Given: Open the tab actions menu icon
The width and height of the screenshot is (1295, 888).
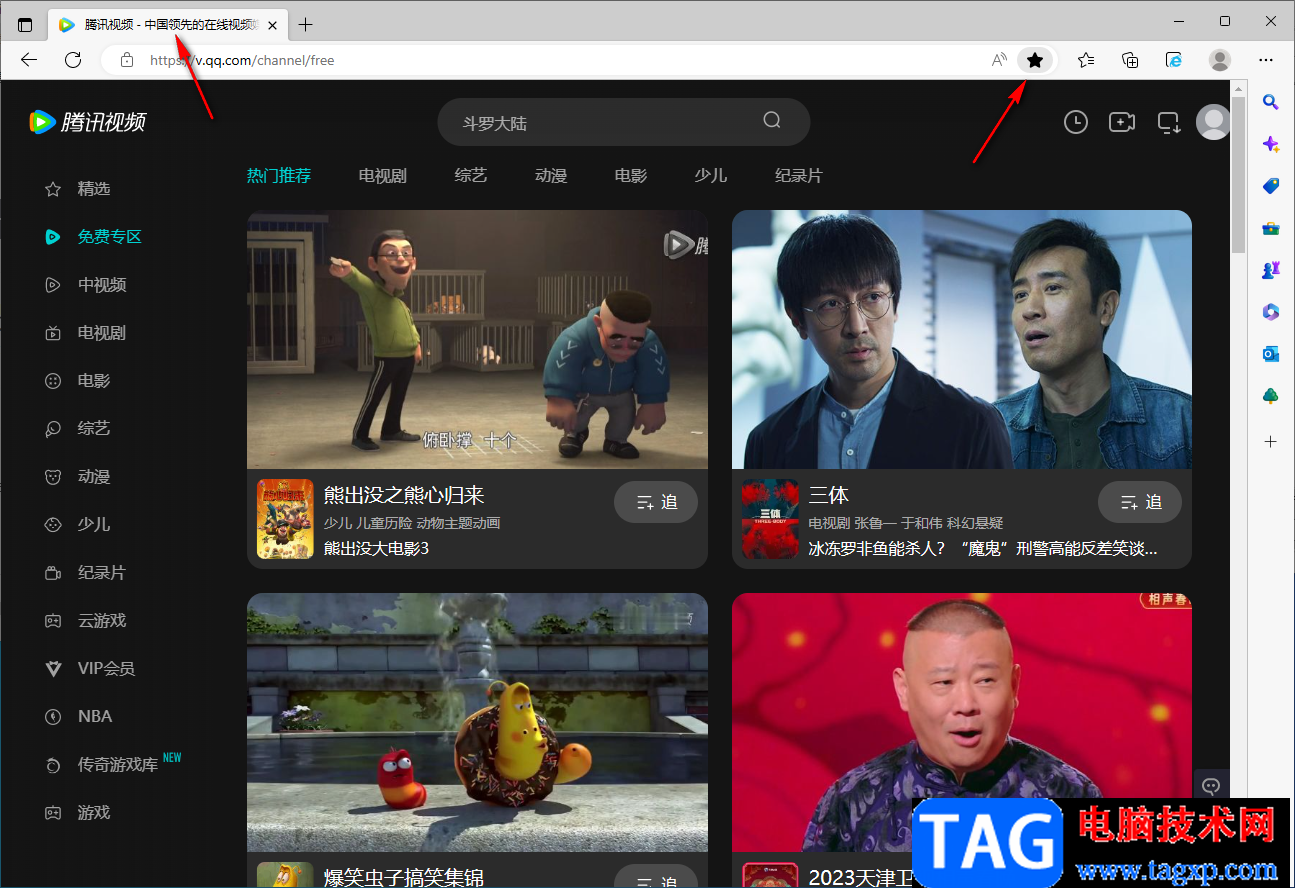Looking at the screenshot, I should pyautogui.click(x=25, y=25).
